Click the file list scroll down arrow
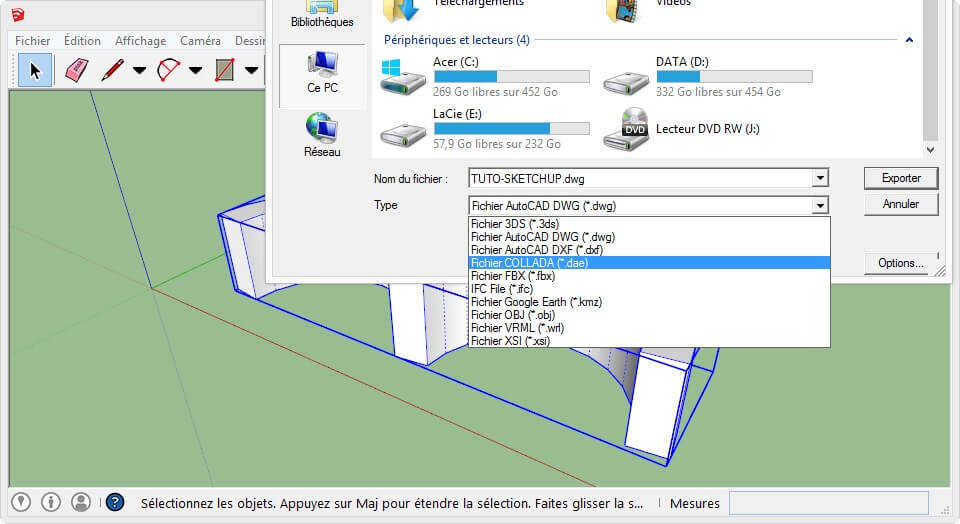 pos(931,149)
